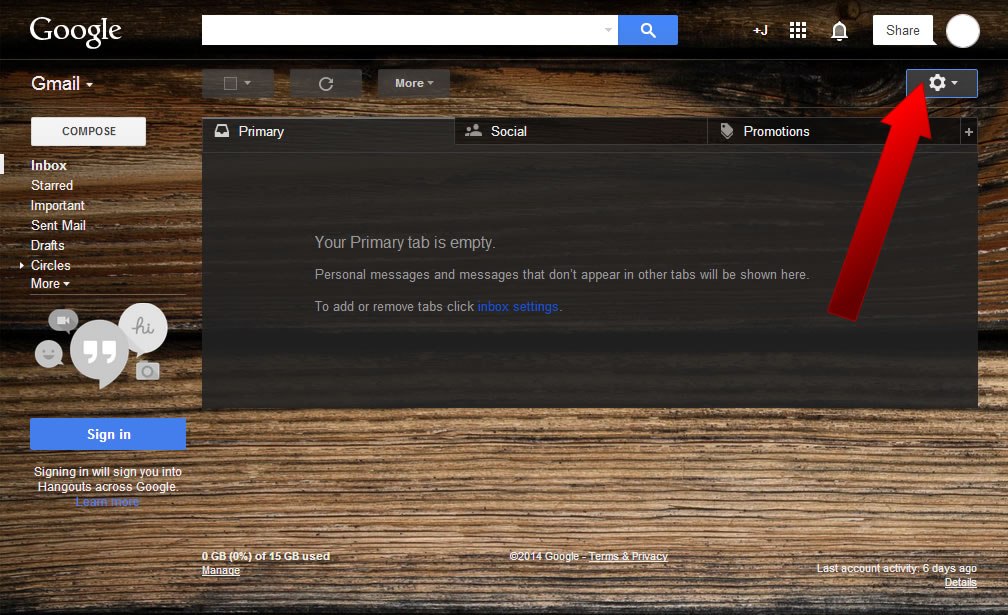Screen dimensions: 1008x615
Task: Open the settings gear menu
Action: tap(936, 83)
